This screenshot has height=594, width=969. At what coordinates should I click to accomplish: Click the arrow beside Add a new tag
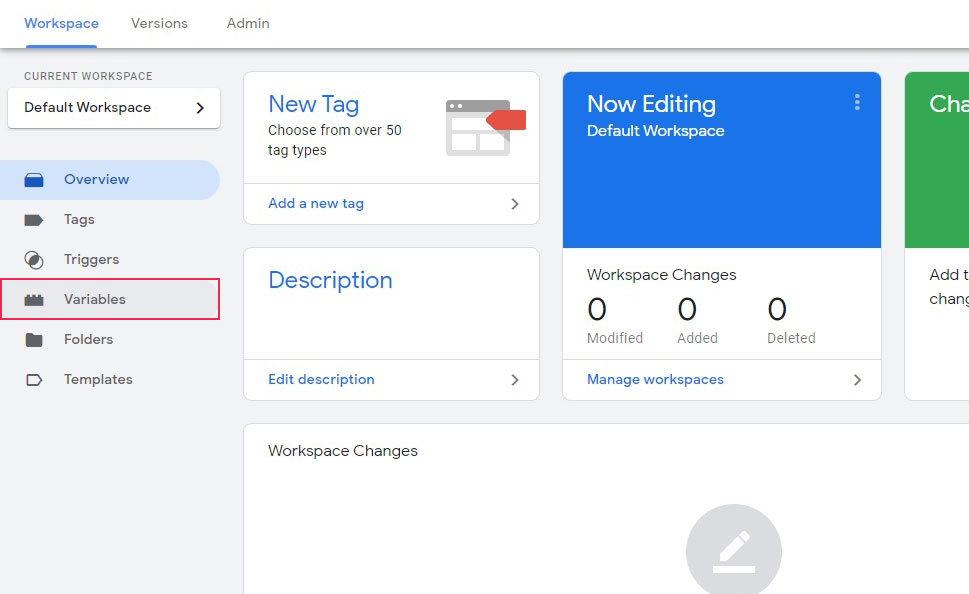515,204
